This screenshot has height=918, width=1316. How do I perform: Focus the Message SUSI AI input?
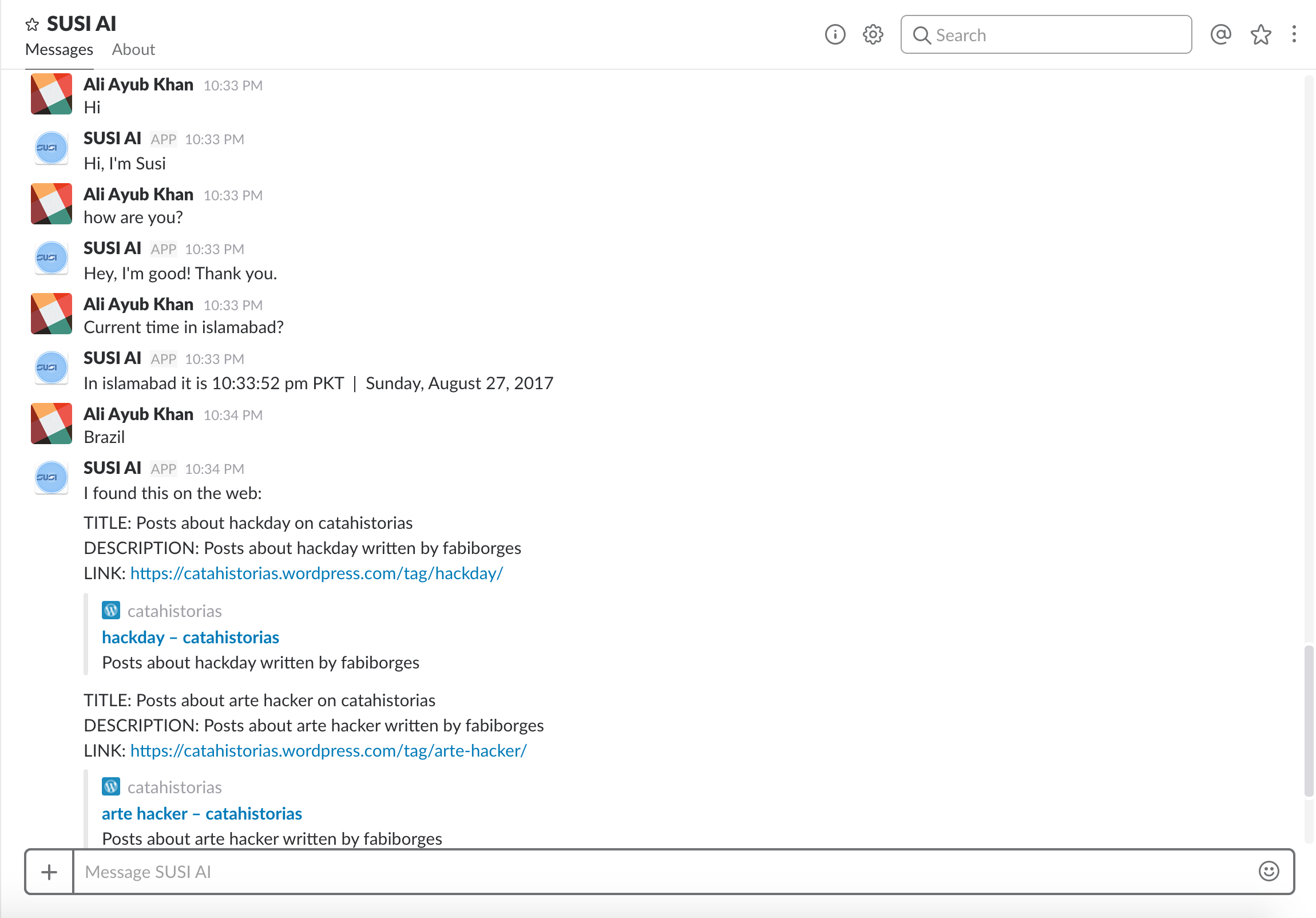point(659,872)
